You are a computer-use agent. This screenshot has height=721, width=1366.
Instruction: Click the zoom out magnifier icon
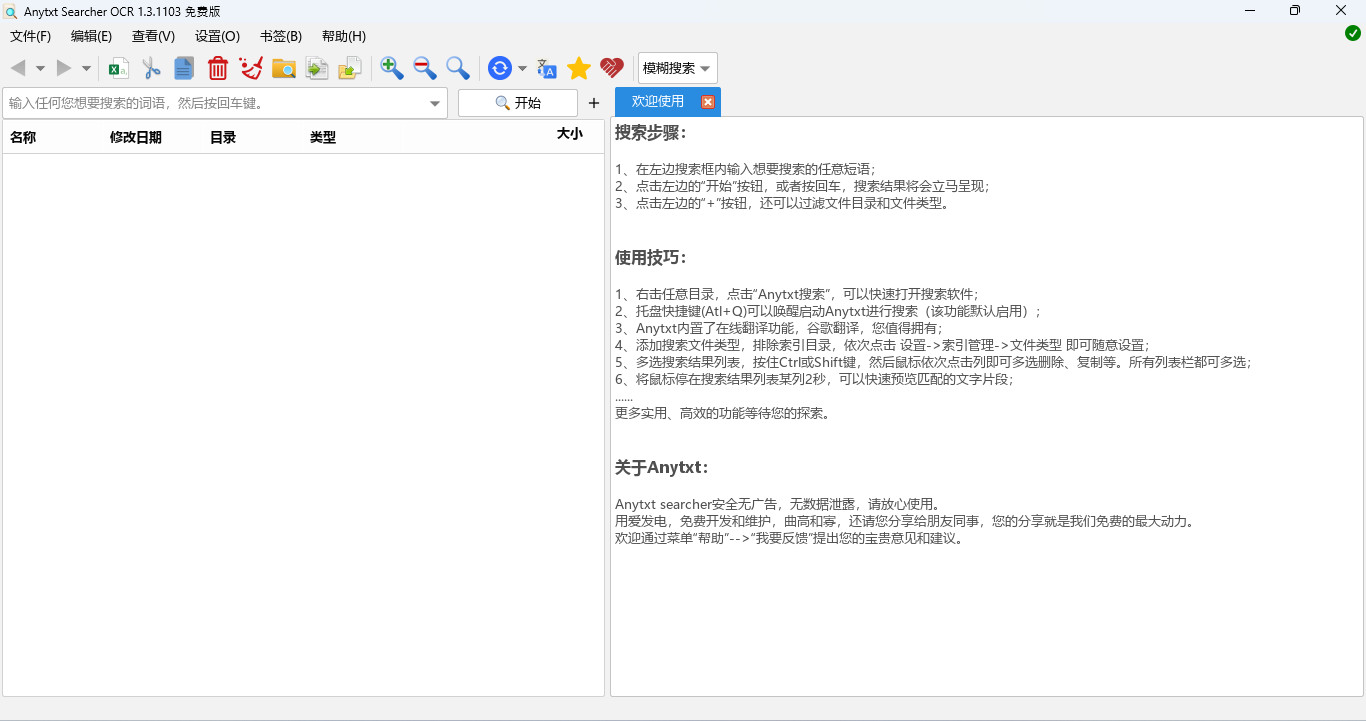425,68
